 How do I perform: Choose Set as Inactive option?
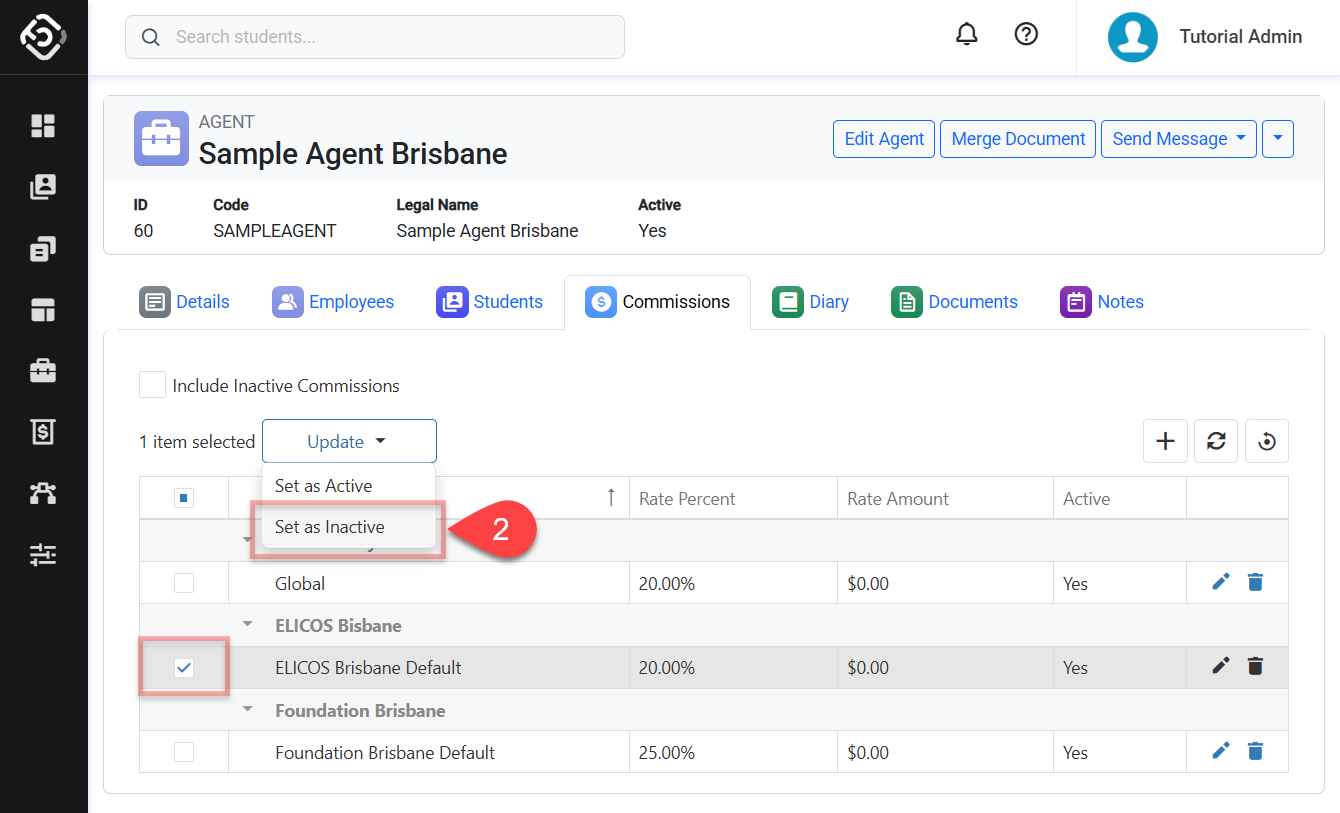click(x=330, y=527)
